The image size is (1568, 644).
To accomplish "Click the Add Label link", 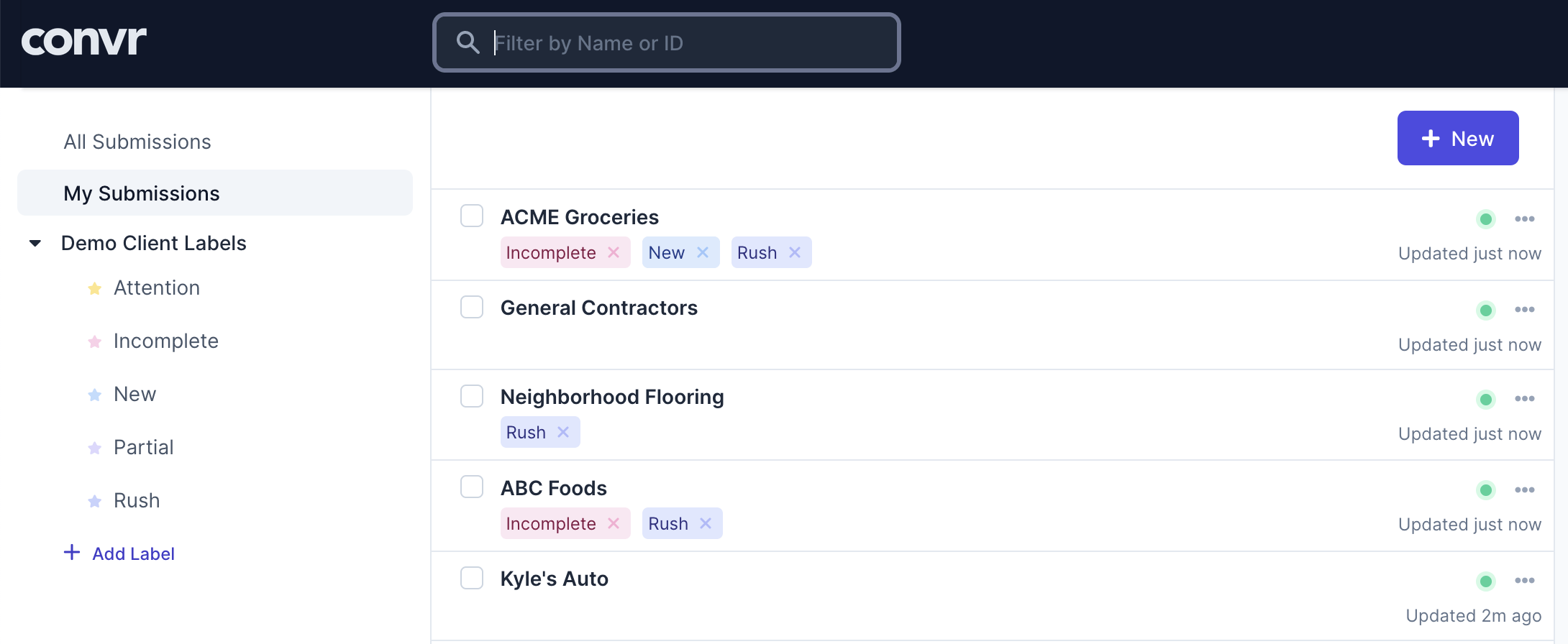I will [x=133, y=553].
